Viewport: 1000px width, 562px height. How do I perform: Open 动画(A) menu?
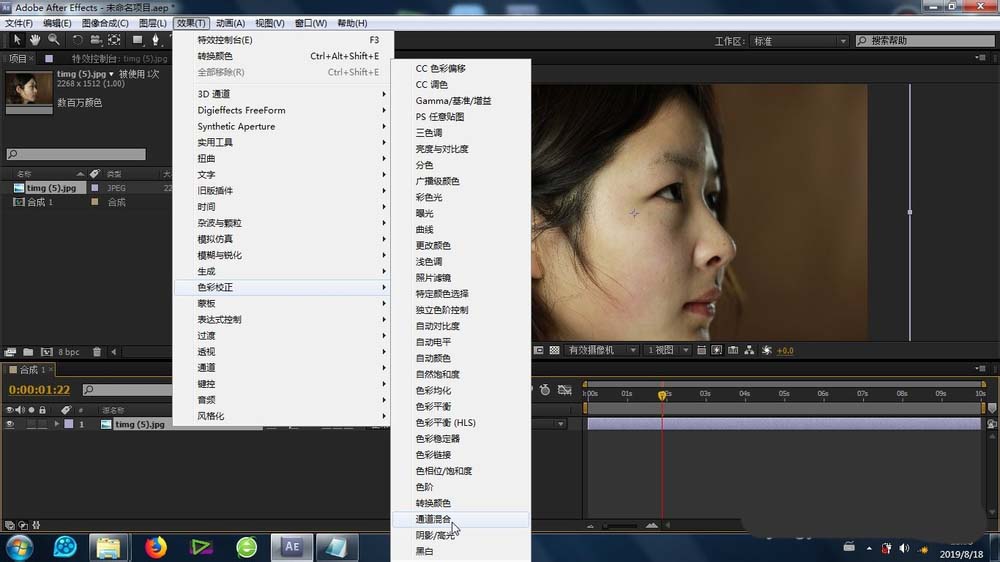tap(230, 23)
